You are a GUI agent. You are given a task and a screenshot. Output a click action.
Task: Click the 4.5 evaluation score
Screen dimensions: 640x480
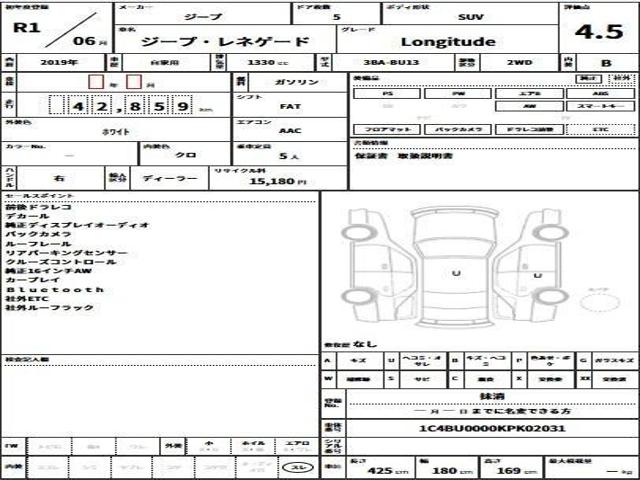point(599,31)
